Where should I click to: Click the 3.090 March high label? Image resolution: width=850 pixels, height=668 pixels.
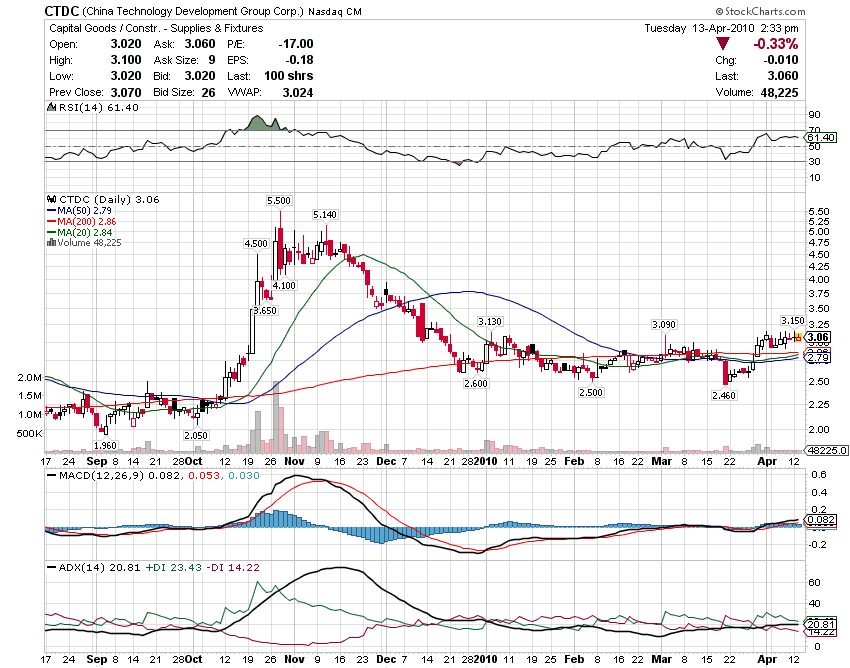tap(664, 325)
